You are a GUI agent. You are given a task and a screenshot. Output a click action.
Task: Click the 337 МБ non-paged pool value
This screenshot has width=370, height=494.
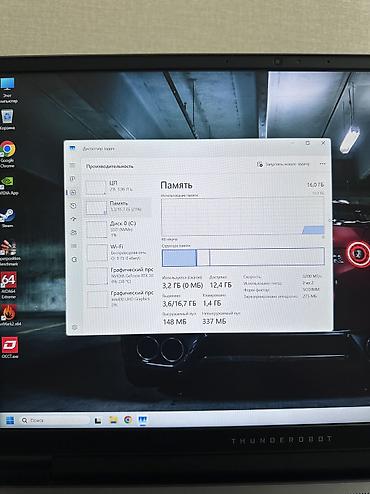coord(214,321)
